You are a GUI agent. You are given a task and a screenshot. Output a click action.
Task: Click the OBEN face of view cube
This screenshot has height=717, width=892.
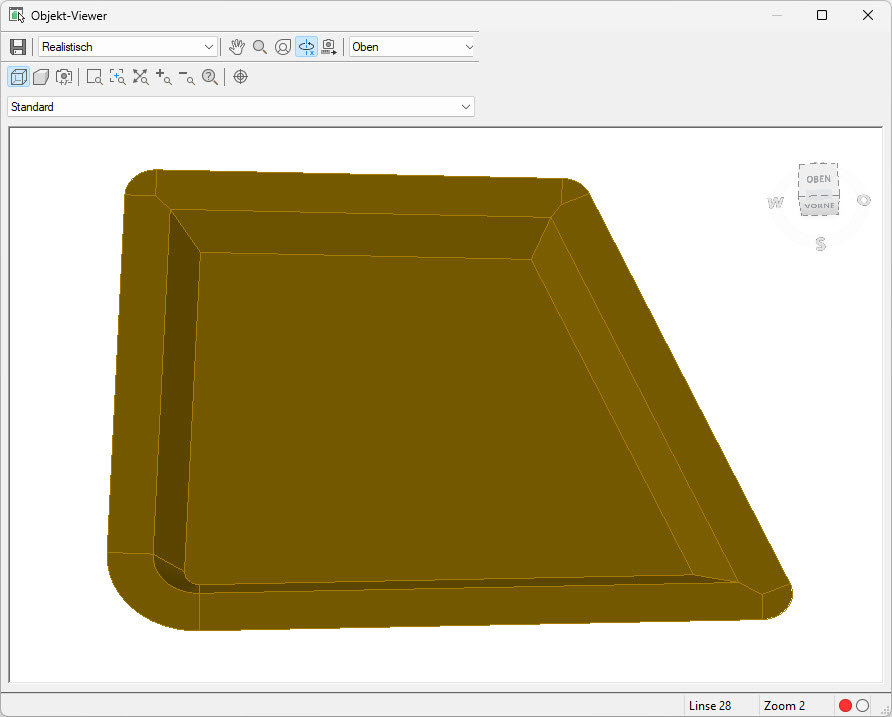point(818,179)
